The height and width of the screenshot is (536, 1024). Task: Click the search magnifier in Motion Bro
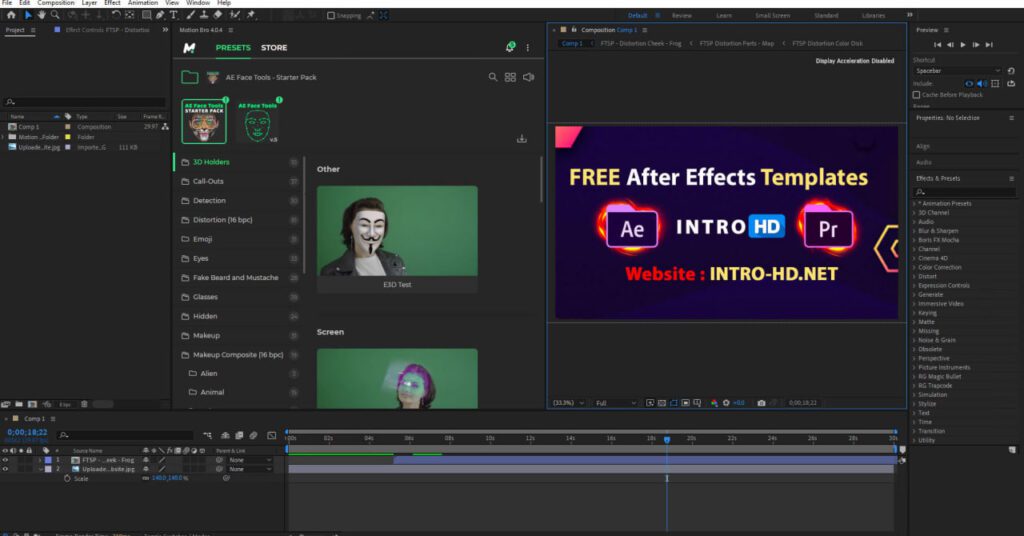pos(493,77)
